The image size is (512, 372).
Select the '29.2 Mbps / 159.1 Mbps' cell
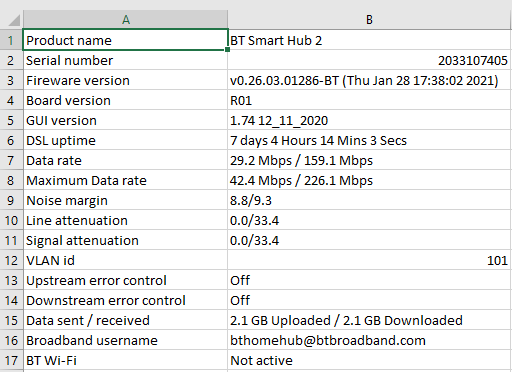tap(370, 160)
